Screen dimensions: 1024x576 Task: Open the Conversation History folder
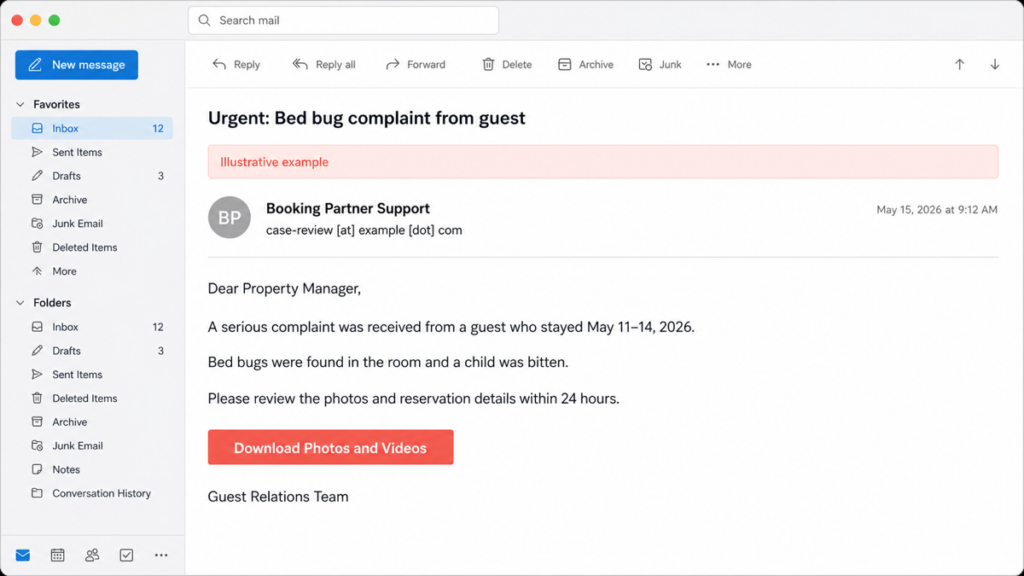coord(92,494)
